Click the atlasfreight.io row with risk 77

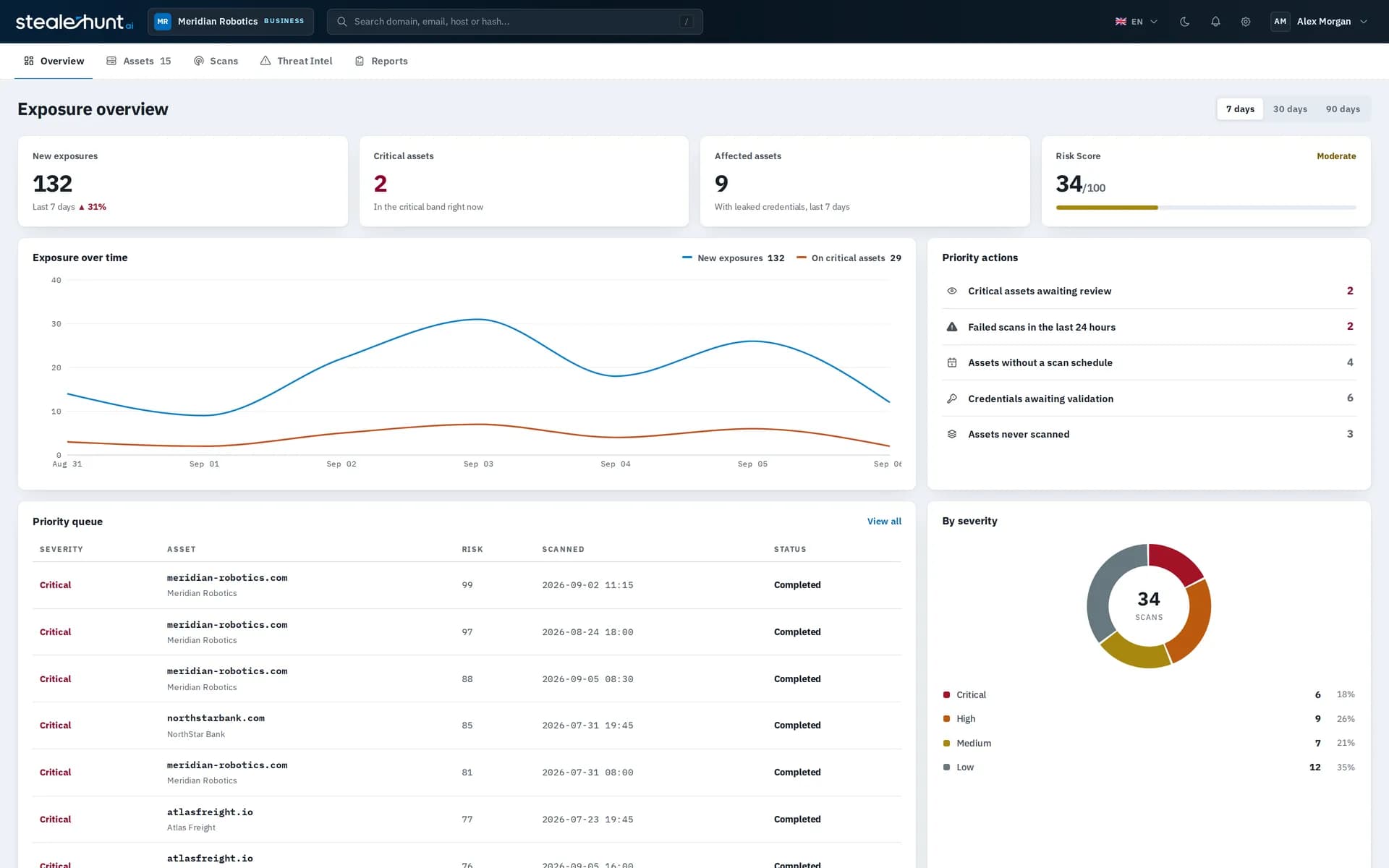pos(467,820)
